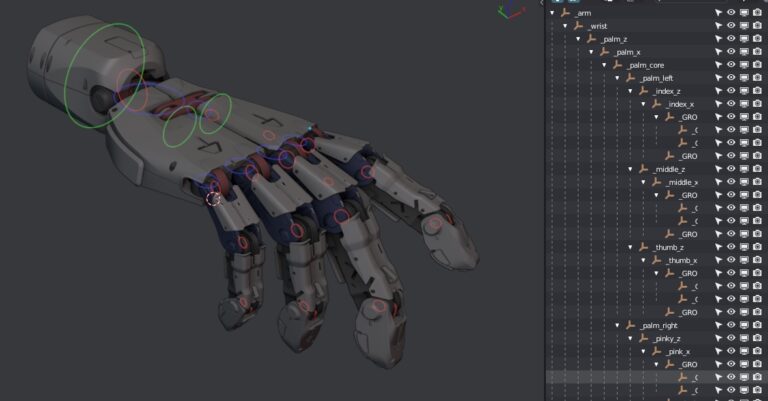Disable render camera icon for _arm

coord(757,13)
